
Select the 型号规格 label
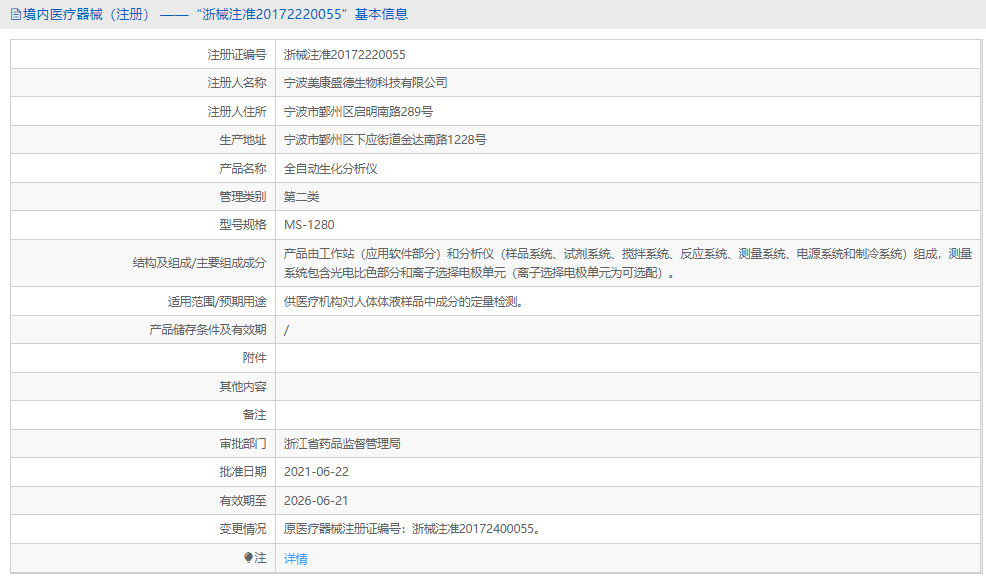tap(243, 225)
